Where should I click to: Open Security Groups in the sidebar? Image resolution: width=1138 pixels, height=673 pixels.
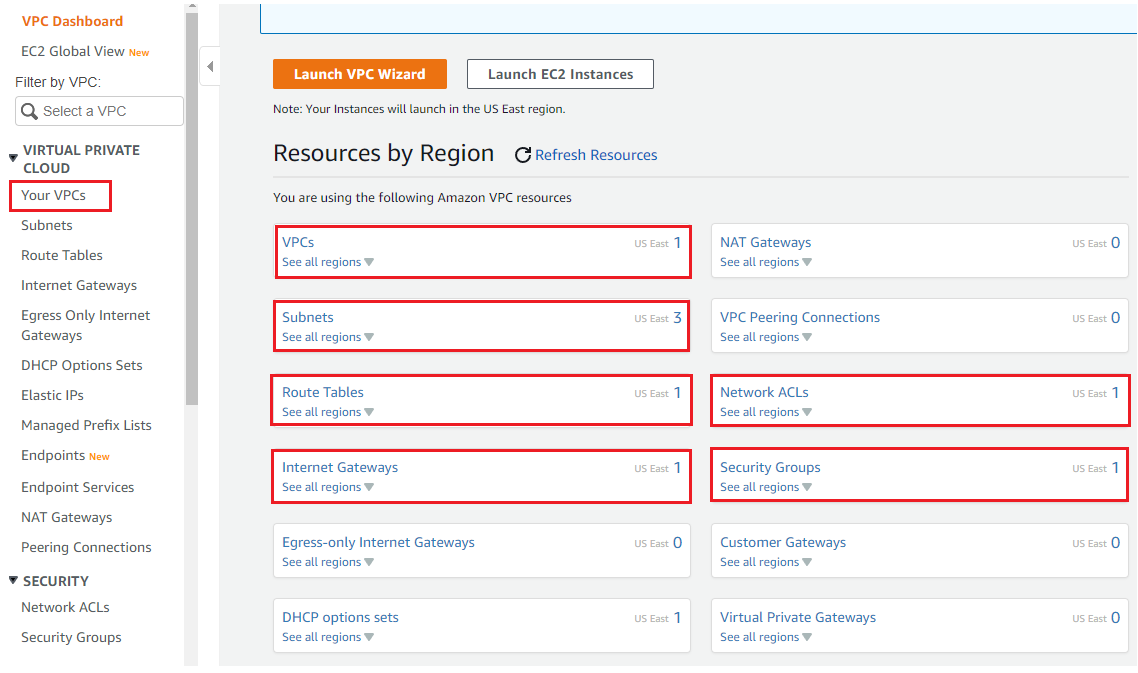pyautogui.click(x=71, y=637)
